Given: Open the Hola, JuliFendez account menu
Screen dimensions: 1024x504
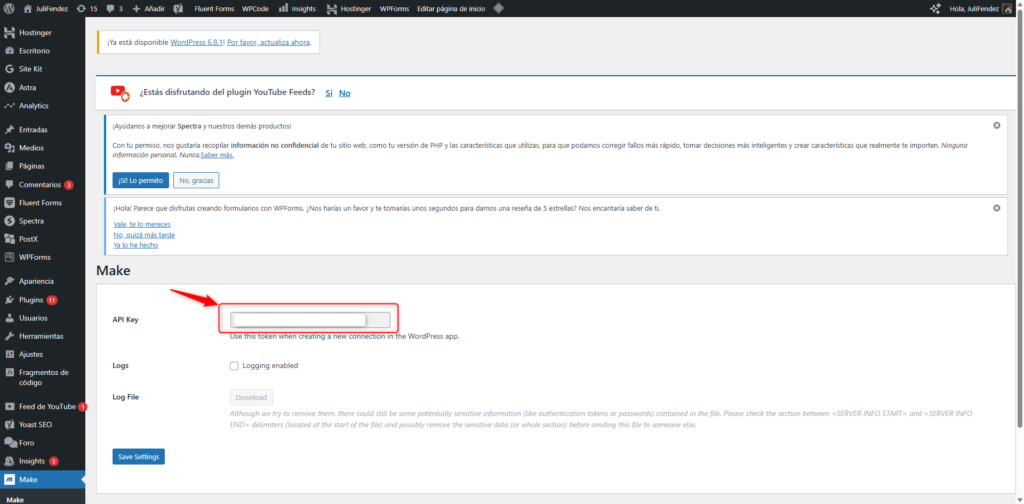Looking at the screenshot, I should tap(979, 8).
